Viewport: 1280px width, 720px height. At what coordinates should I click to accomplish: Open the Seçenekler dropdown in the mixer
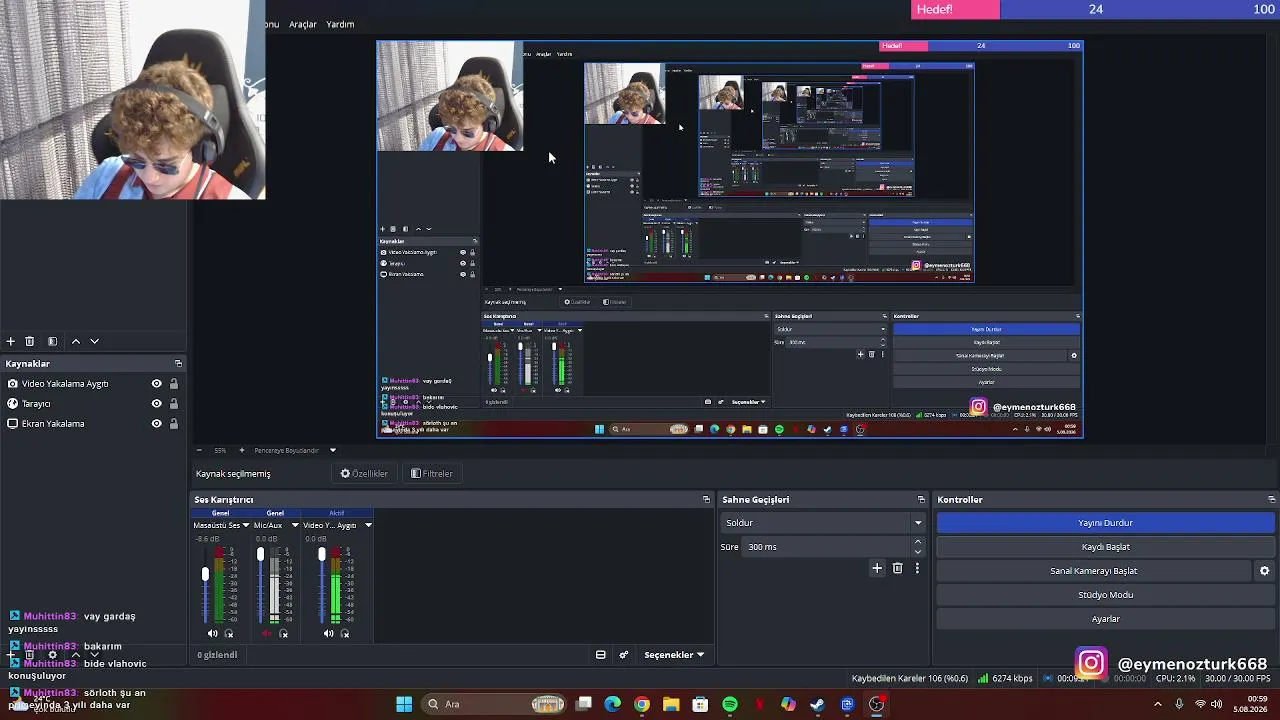[674, 655]
